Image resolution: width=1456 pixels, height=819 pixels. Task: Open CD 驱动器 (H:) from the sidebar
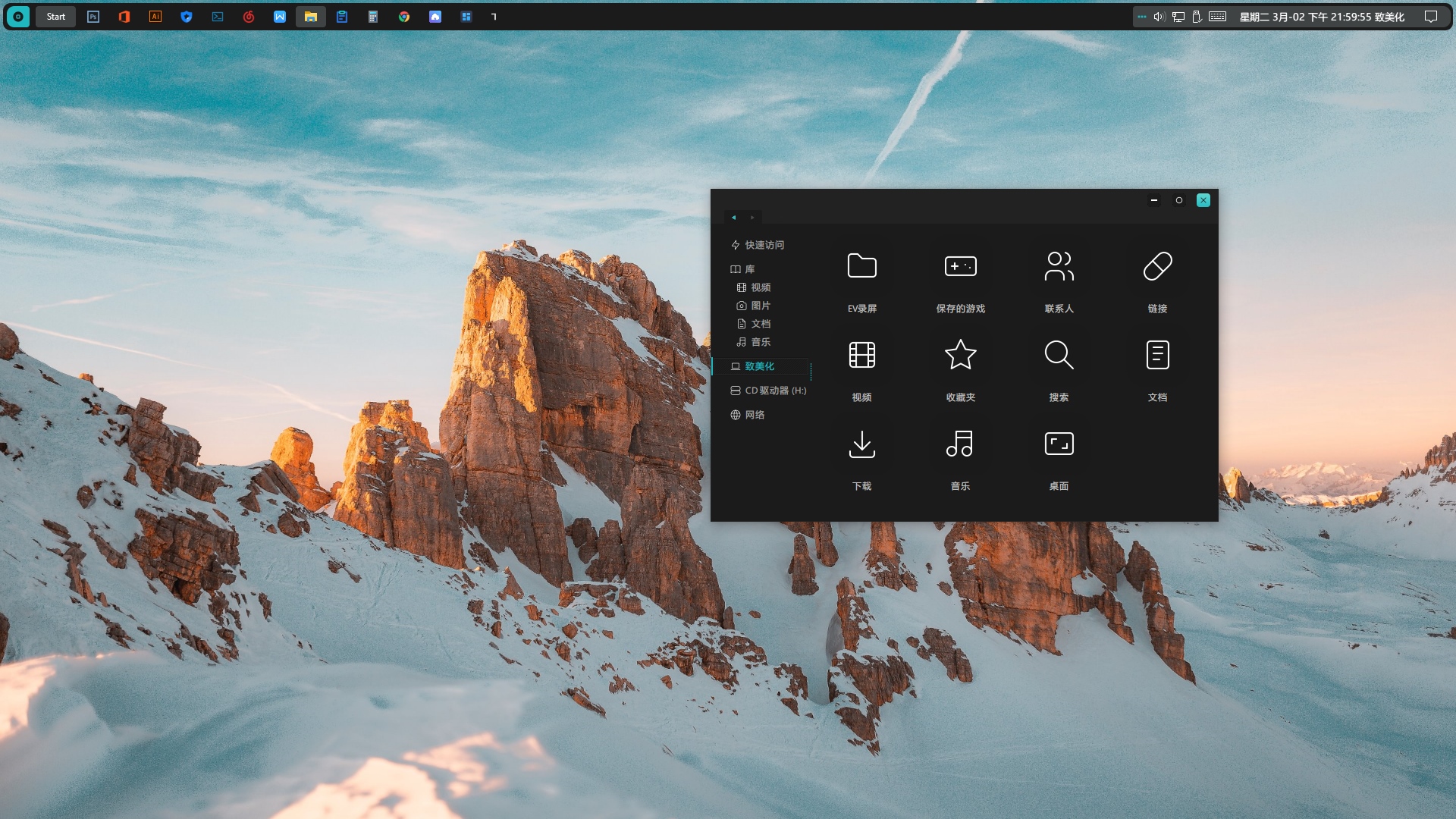tap(772, 391)
